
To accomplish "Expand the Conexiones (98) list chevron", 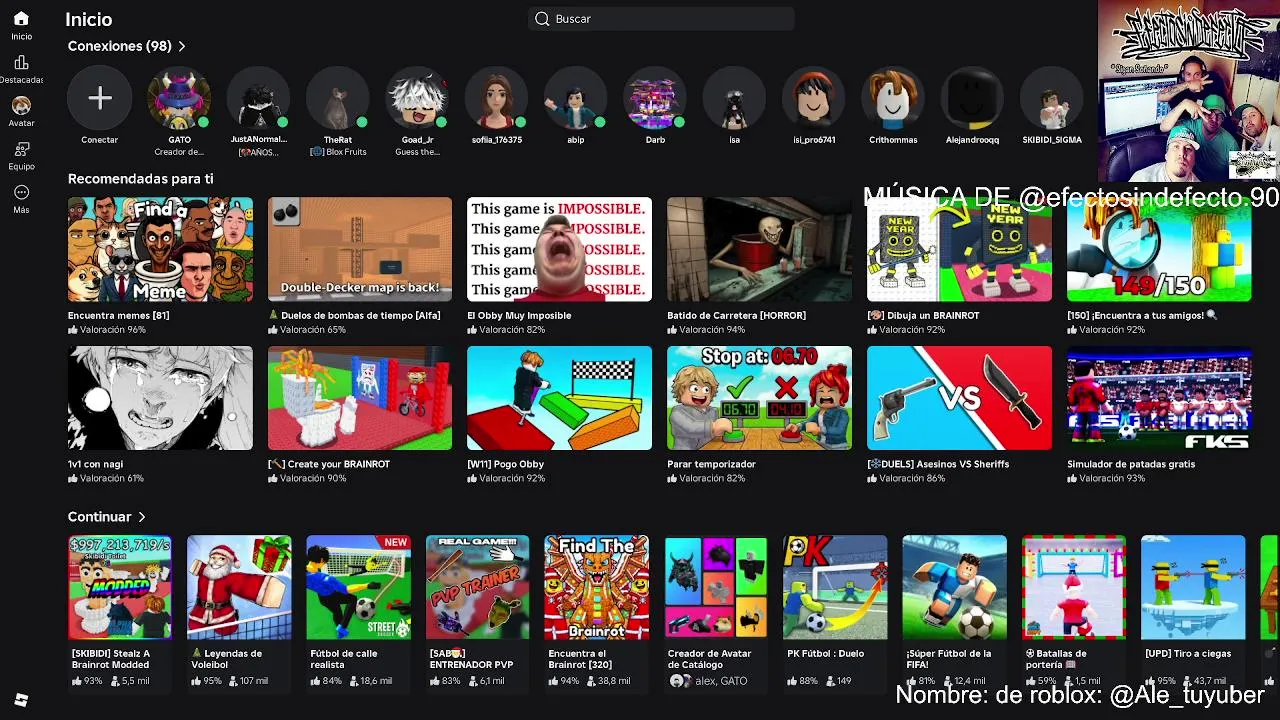I will (x=182, y=46).
